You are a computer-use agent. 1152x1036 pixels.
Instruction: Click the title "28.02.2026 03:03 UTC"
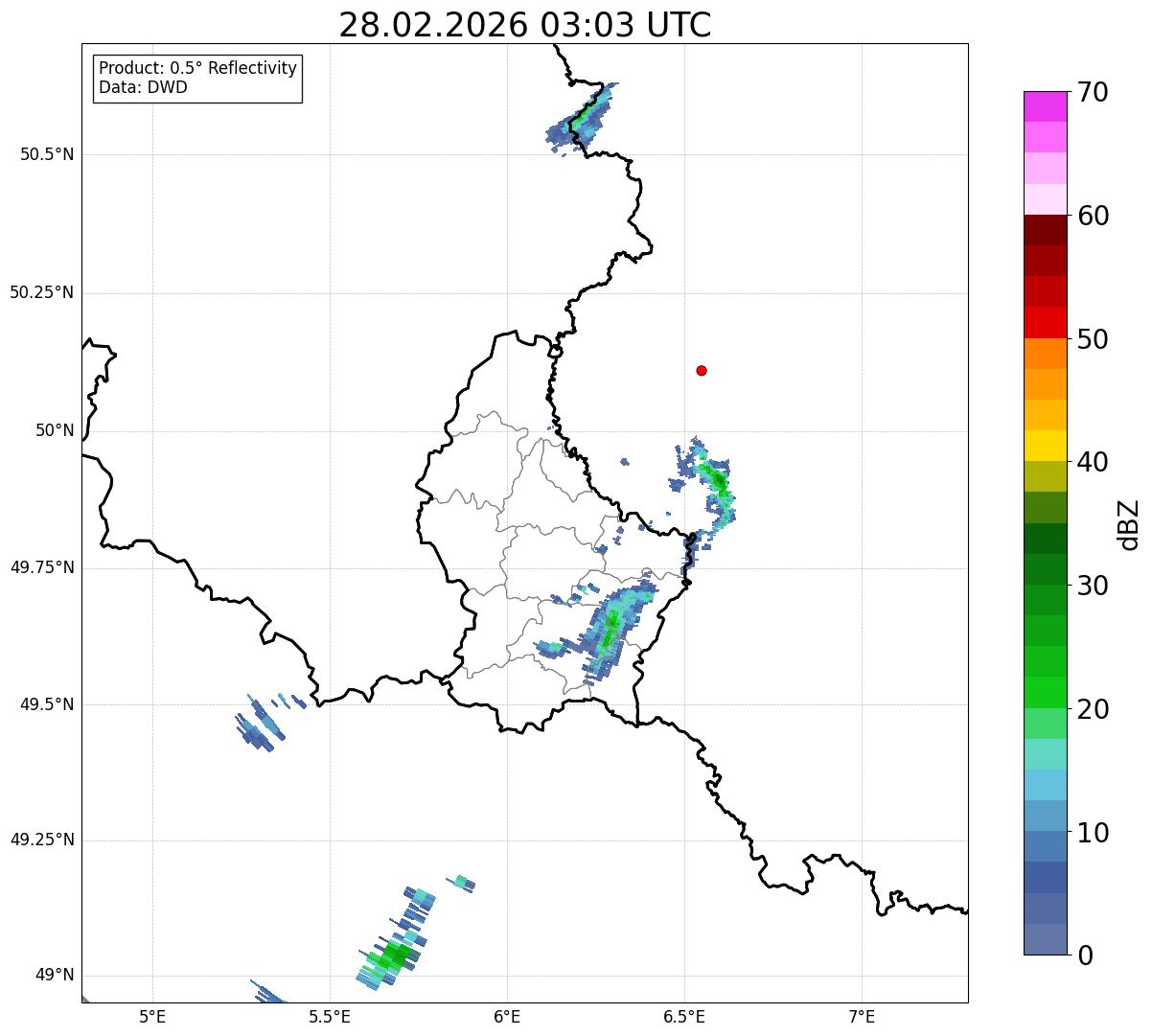click(525, 24)
